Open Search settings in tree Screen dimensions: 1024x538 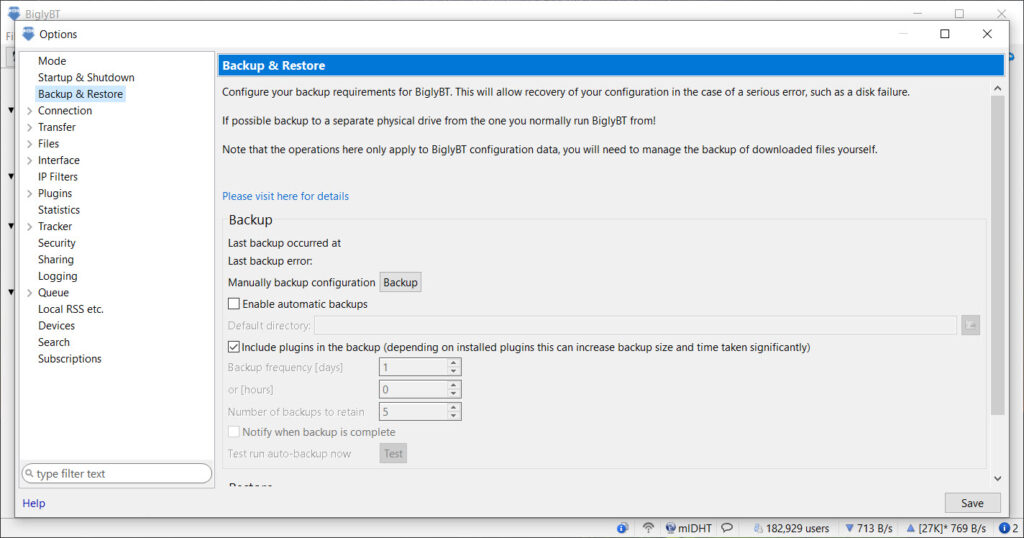click(54, 342)
